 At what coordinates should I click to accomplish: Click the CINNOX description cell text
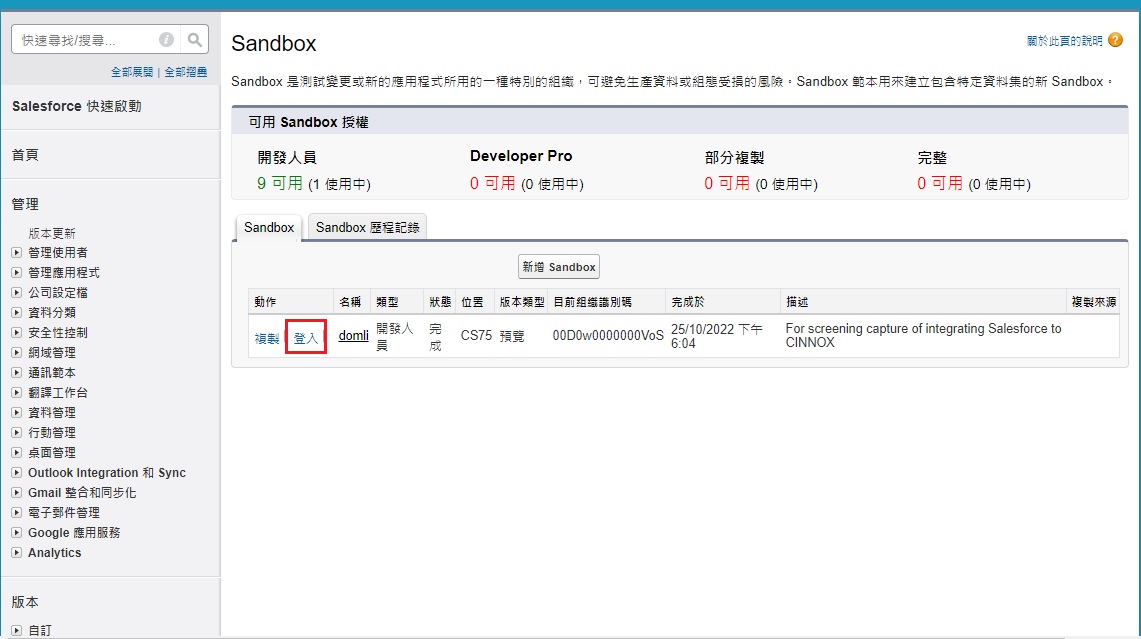[x=923, y=336]
